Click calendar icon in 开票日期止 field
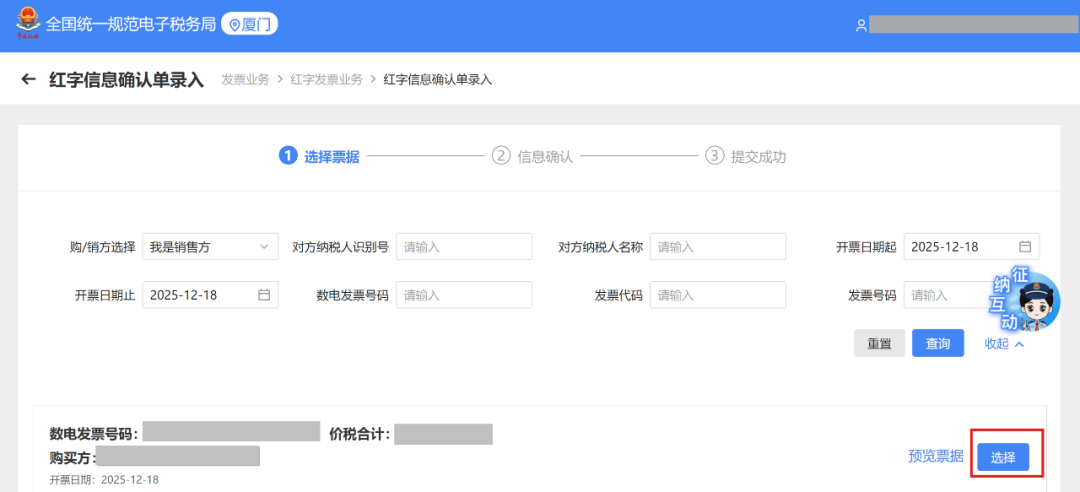 click(264, 295)
